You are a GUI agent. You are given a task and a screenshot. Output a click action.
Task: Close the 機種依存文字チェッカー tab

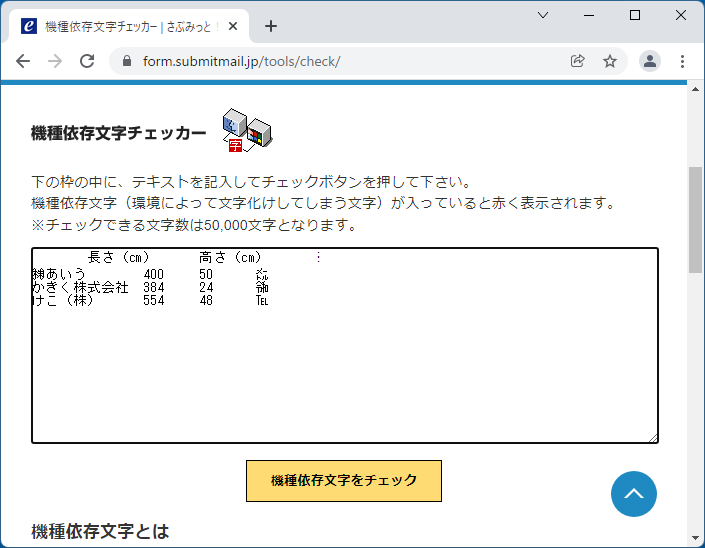[234, 27]
